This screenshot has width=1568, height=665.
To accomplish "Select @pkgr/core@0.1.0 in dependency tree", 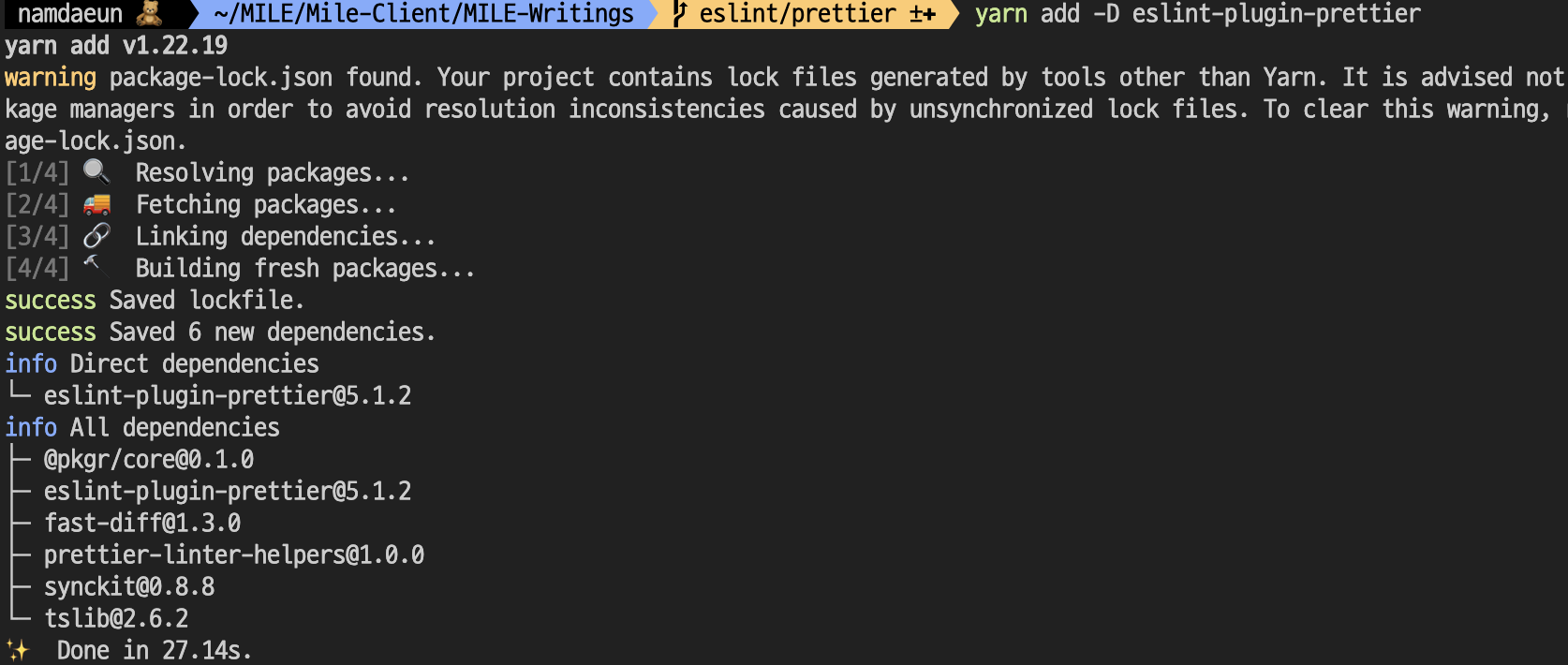I will 149,459.
